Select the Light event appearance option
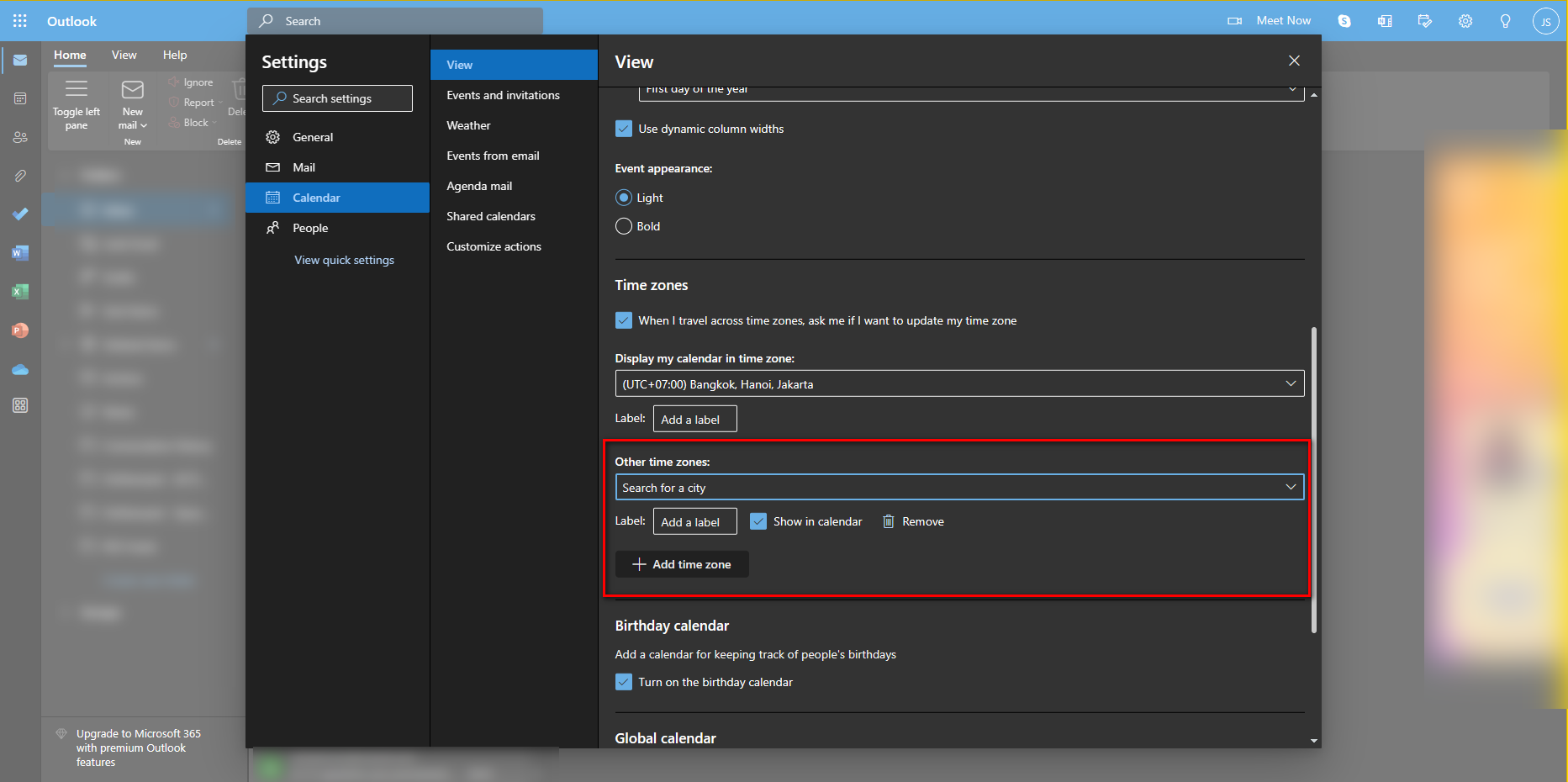Viewport: 1568px width, 782px height. pos(624,198)
